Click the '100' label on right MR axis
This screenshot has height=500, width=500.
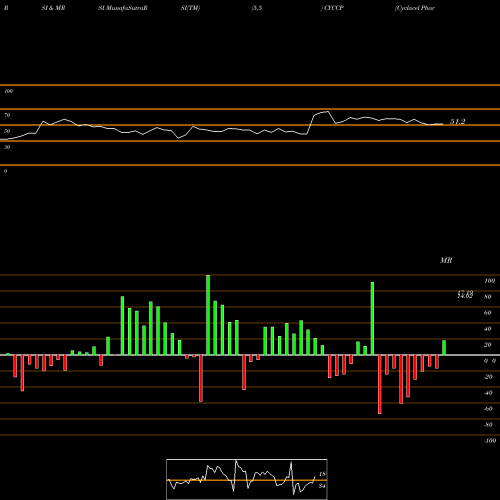point(489,281)
